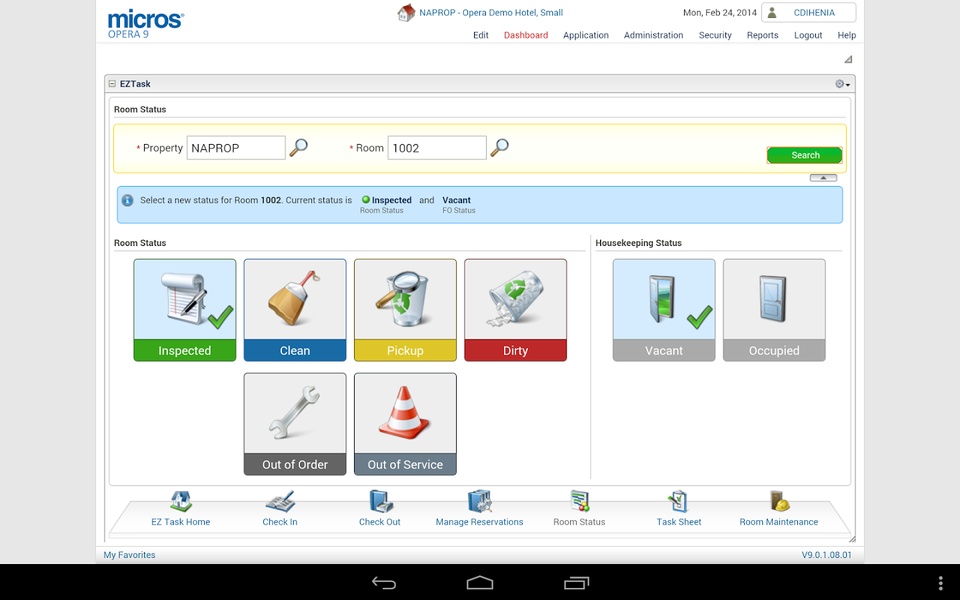Click the green Search button
The height and width of the screenshot is (600, 960).
804,155
